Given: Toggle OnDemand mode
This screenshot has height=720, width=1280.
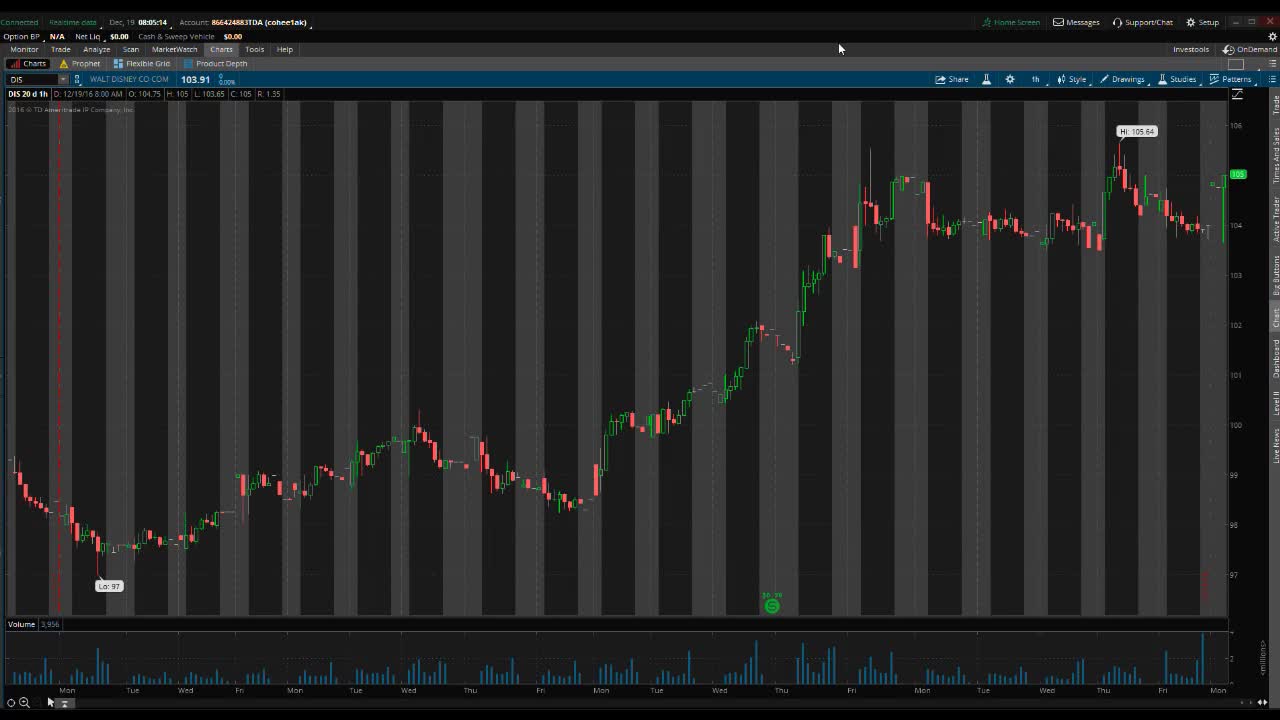Looking at the screenshot, I should click(1250, 49).
